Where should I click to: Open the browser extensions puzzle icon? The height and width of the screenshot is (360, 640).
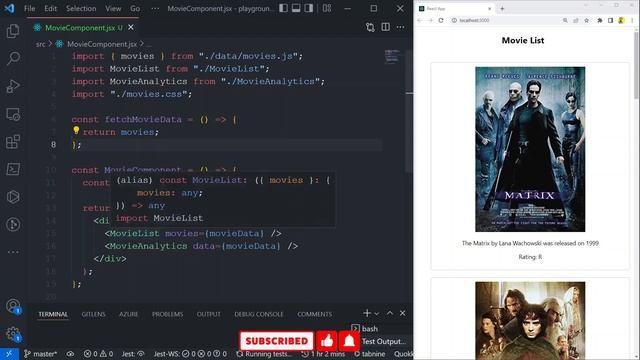click(x=600, y=20)
